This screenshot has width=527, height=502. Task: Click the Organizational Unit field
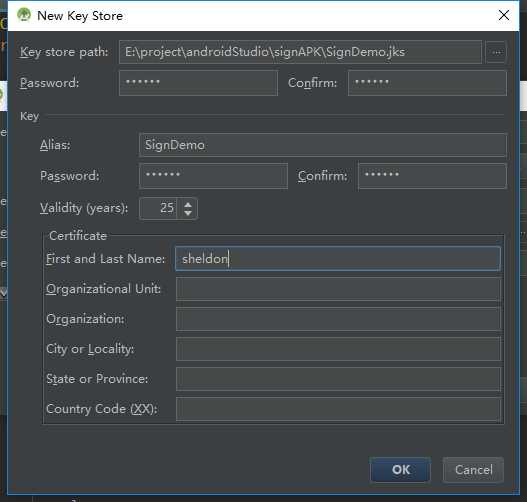[338, 289]
